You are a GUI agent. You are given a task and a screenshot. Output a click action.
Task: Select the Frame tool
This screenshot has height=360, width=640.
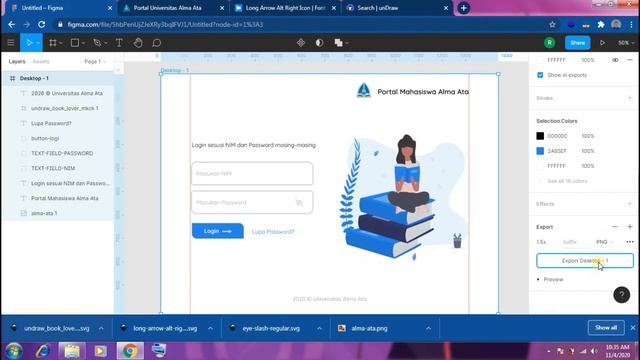tap(53, 43)
